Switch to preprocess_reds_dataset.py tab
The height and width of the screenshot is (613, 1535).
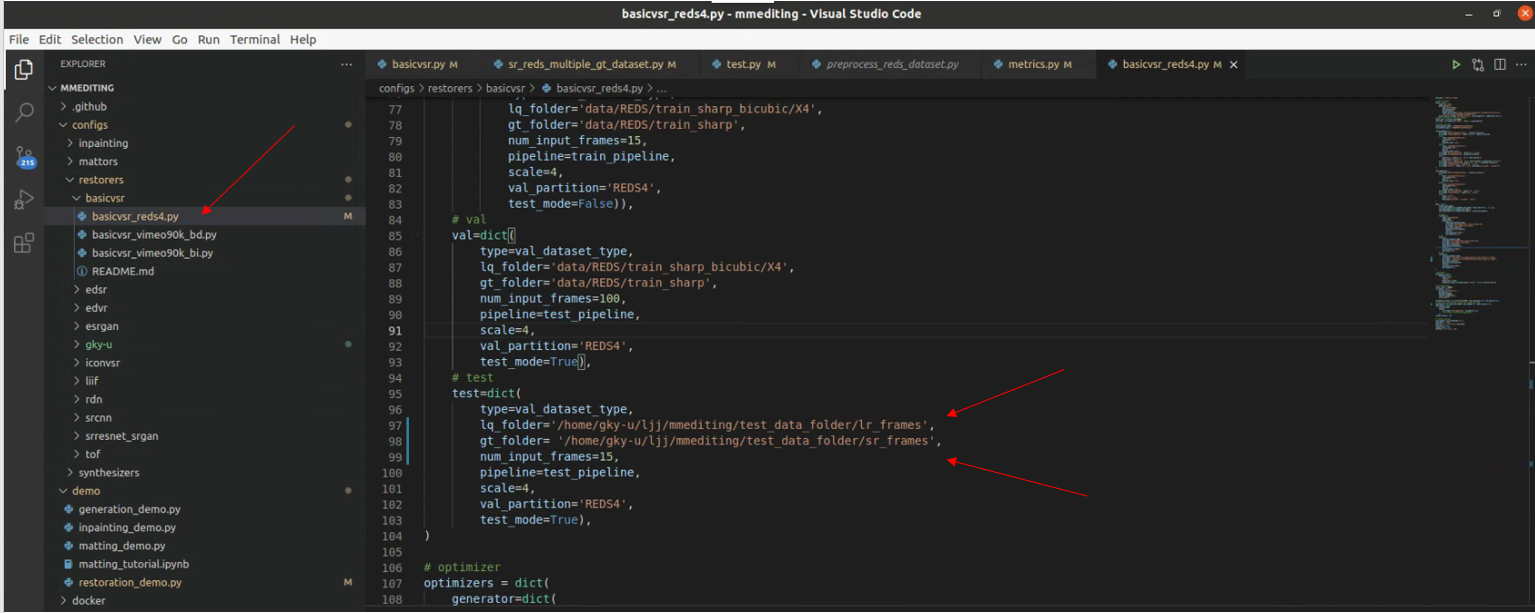click(x=892, y=64)
